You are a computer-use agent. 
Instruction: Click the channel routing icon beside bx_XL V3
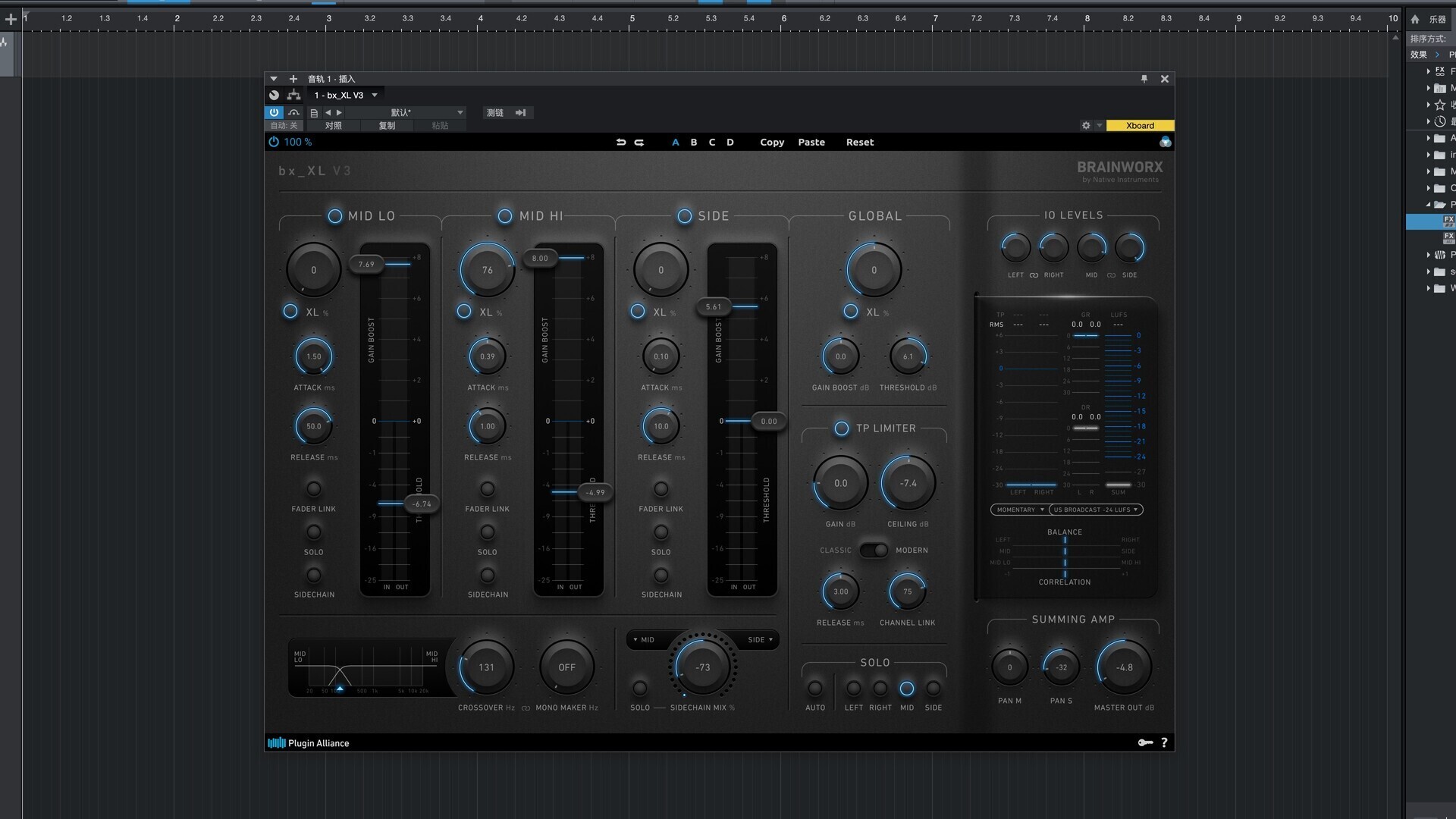coord(293,95)
